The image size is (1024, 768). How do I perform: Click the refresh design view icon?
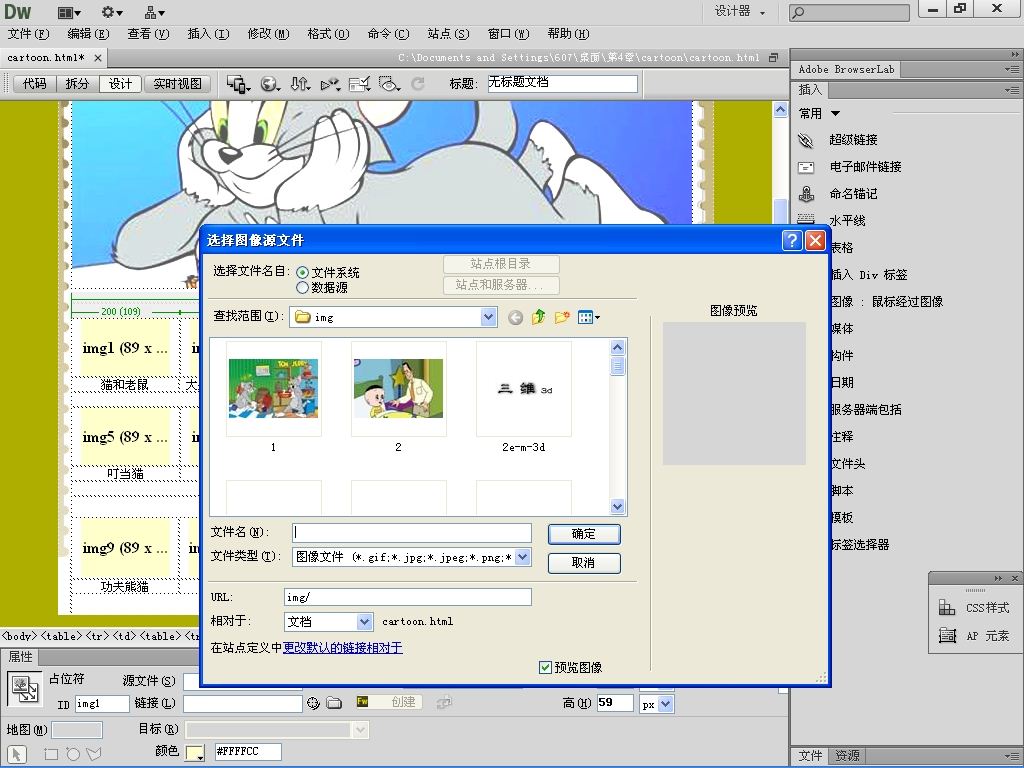[418, 84]
